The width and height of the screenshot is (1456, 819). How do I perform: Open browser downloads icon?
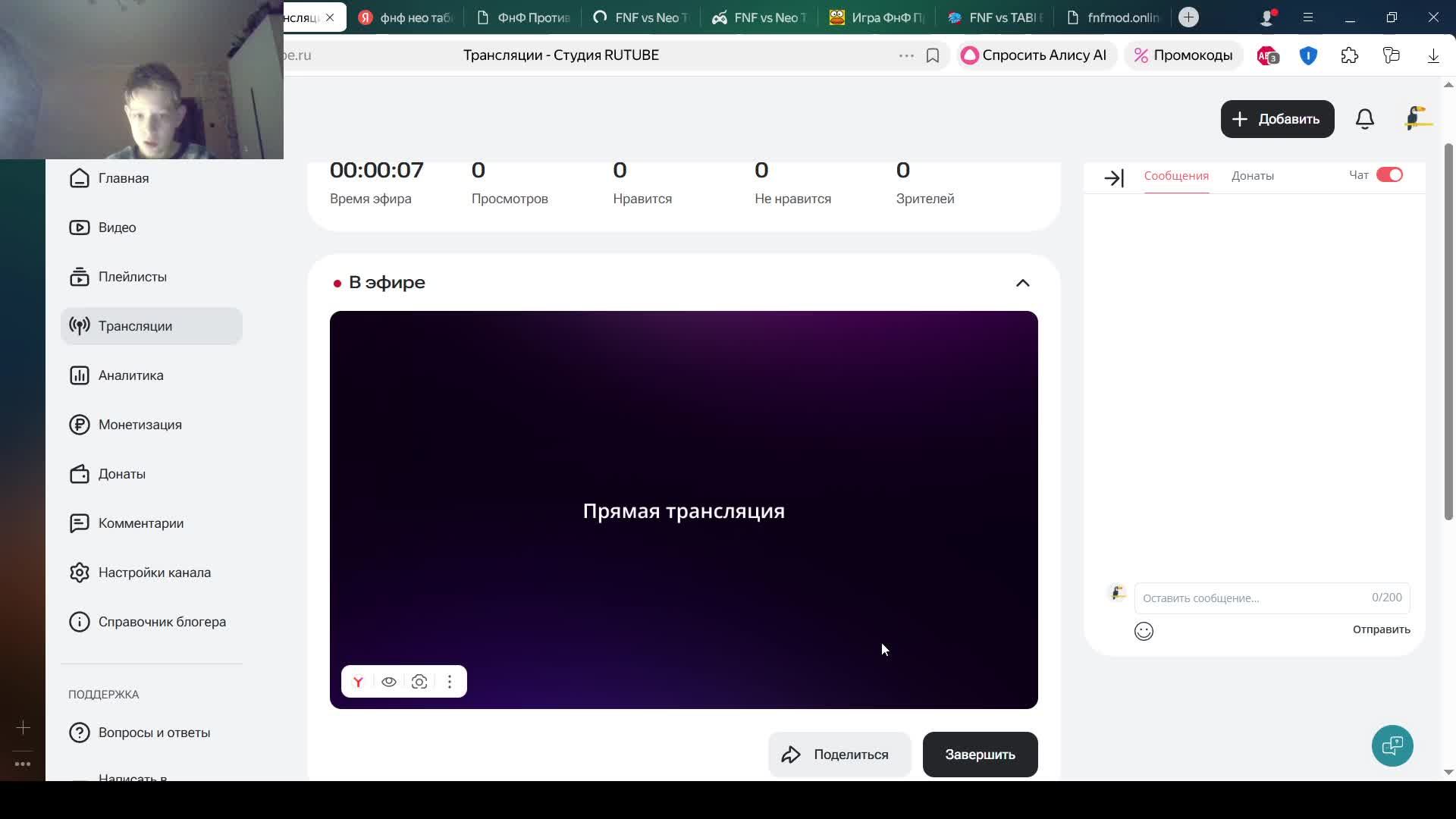(x=1433, y=55)
